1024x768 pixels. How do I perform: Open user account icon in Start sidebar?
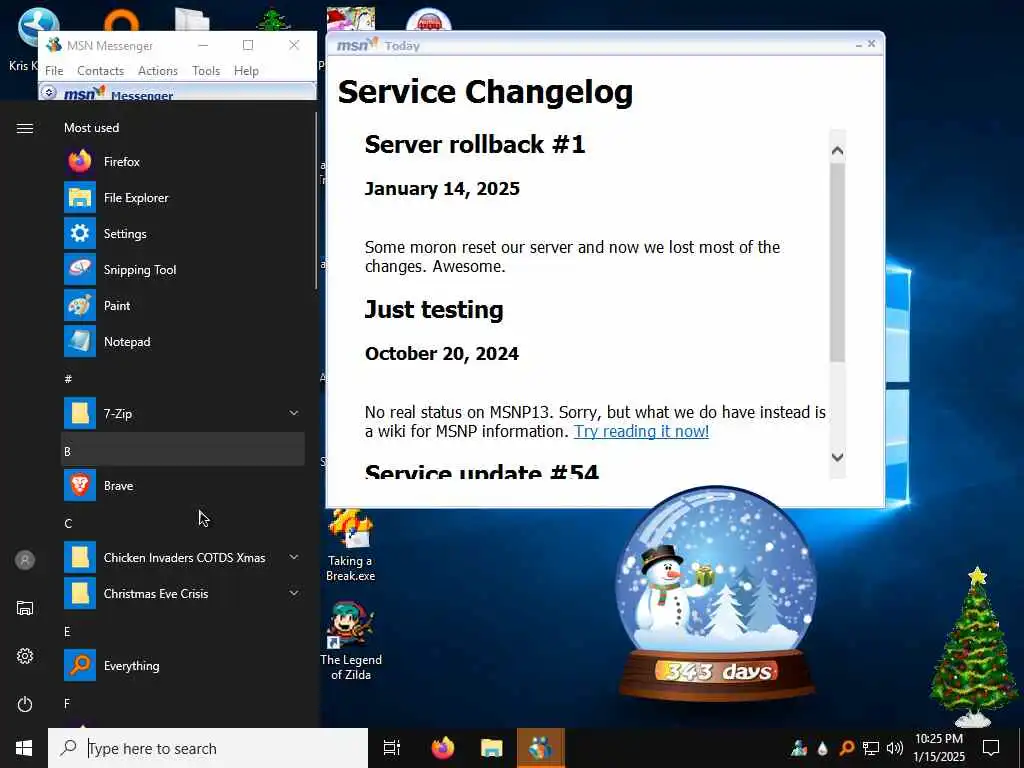tap(25, 560)
